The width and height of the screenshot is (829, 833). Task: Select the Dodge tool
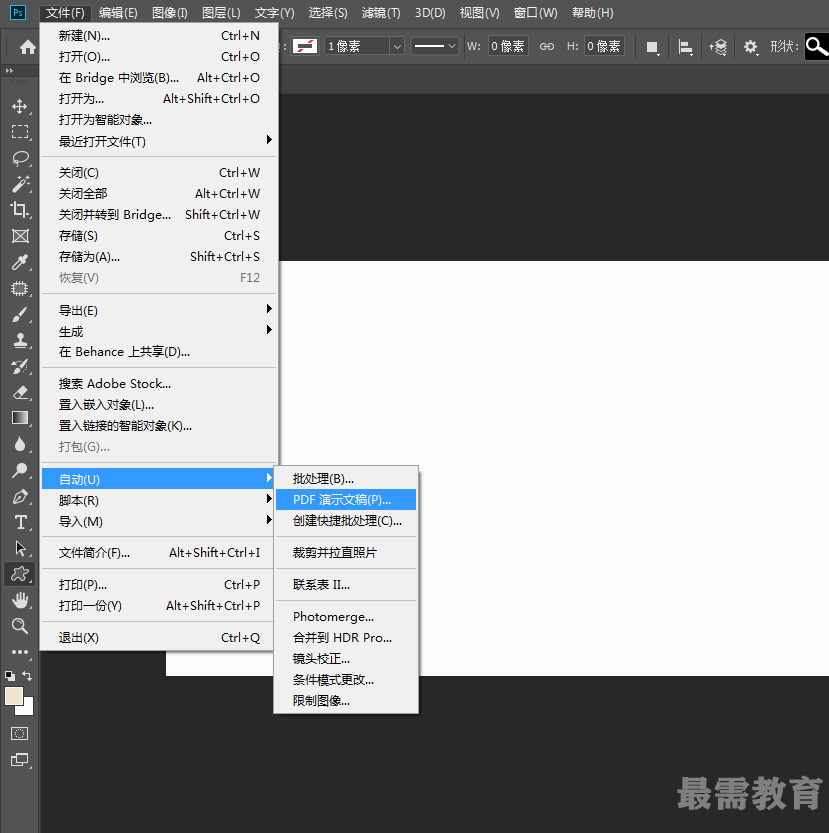point(20,470)
